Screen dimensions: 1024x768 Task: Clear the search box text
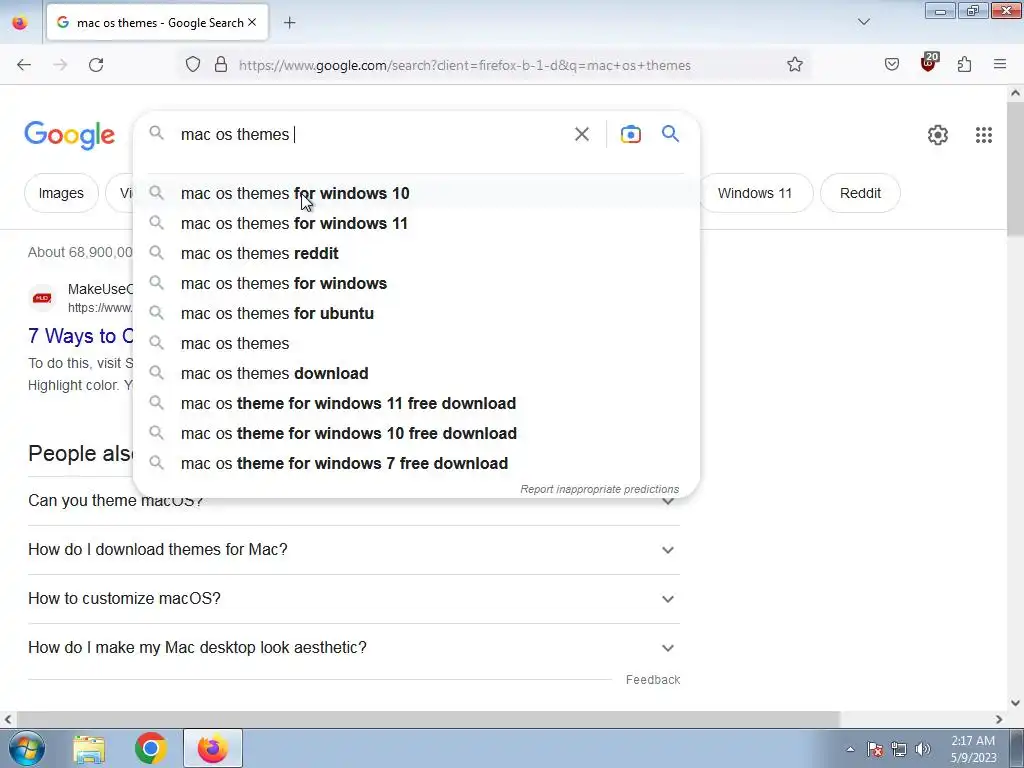point(581,135)
